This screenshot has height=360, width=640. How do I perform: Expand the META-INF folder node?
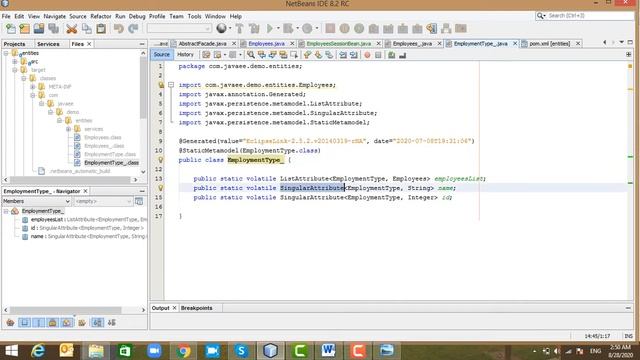point(33,87)
